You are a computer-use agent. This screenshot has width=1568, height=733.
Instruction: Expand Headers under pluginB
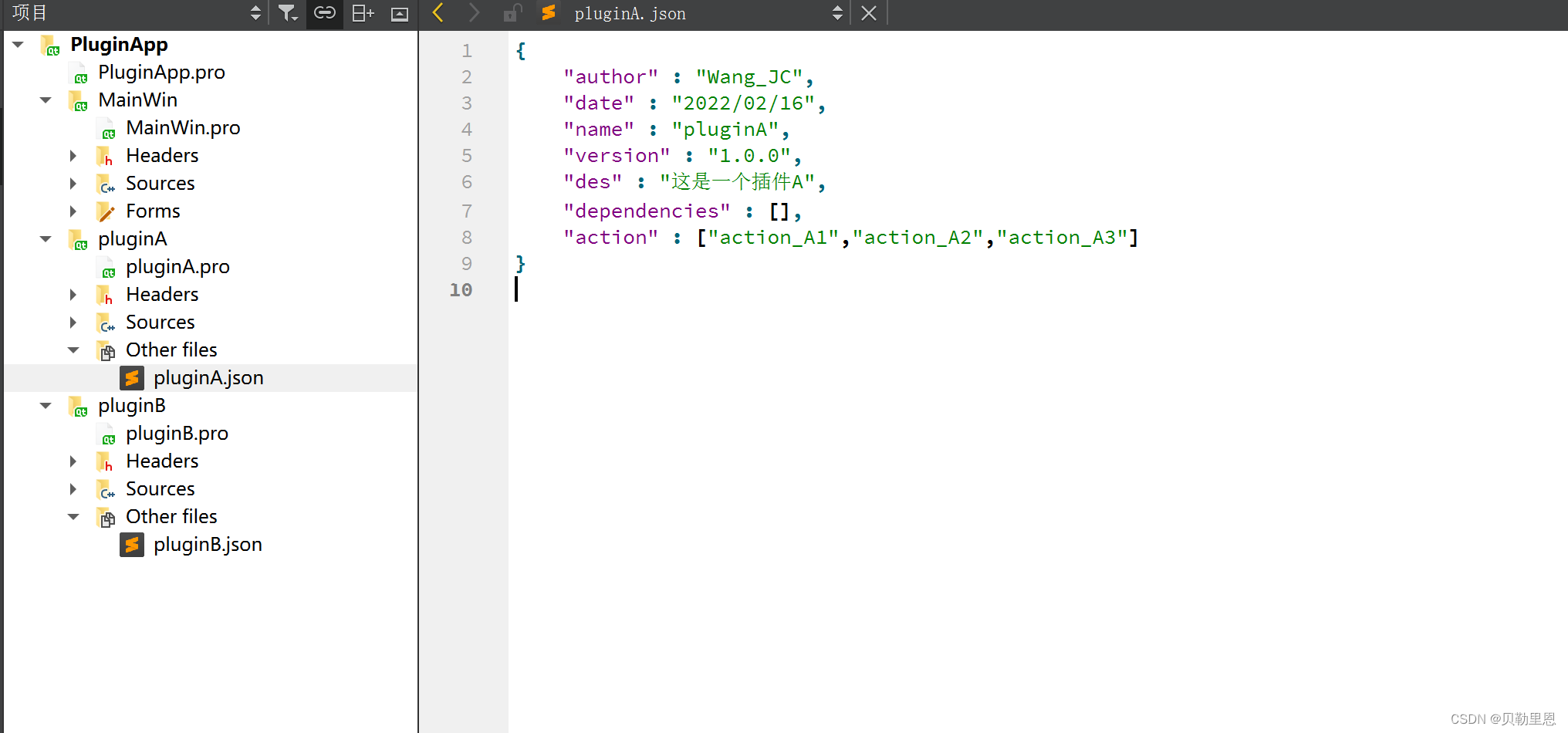[73, 461]
